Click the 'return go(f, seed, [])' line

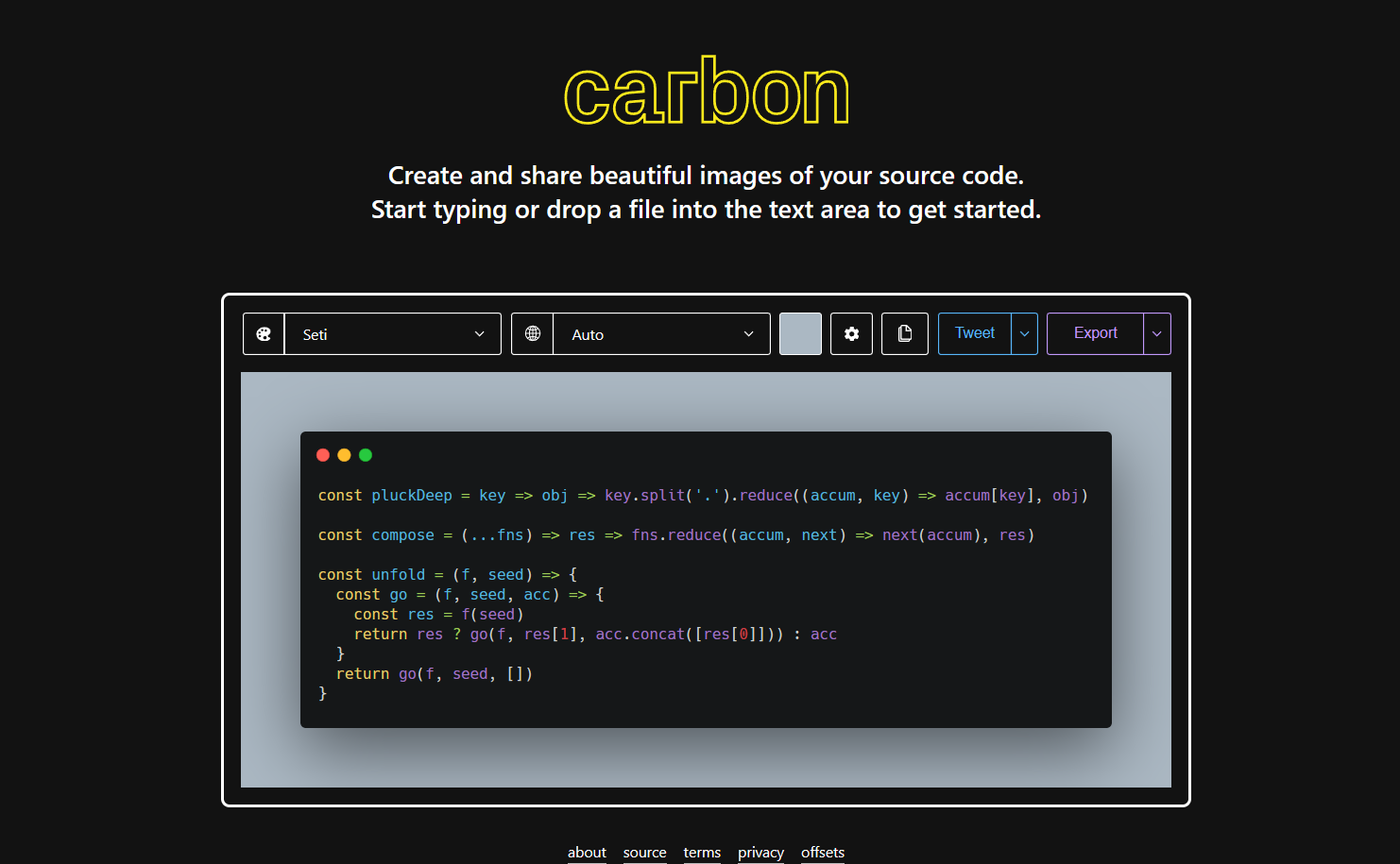pyautogui.click(x=435, y=674)
